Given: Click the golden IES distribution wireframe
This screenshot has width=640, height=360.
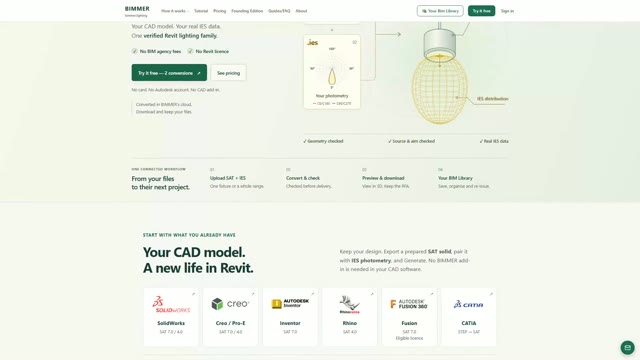Looking at the screenshot, I should (440, 91).
